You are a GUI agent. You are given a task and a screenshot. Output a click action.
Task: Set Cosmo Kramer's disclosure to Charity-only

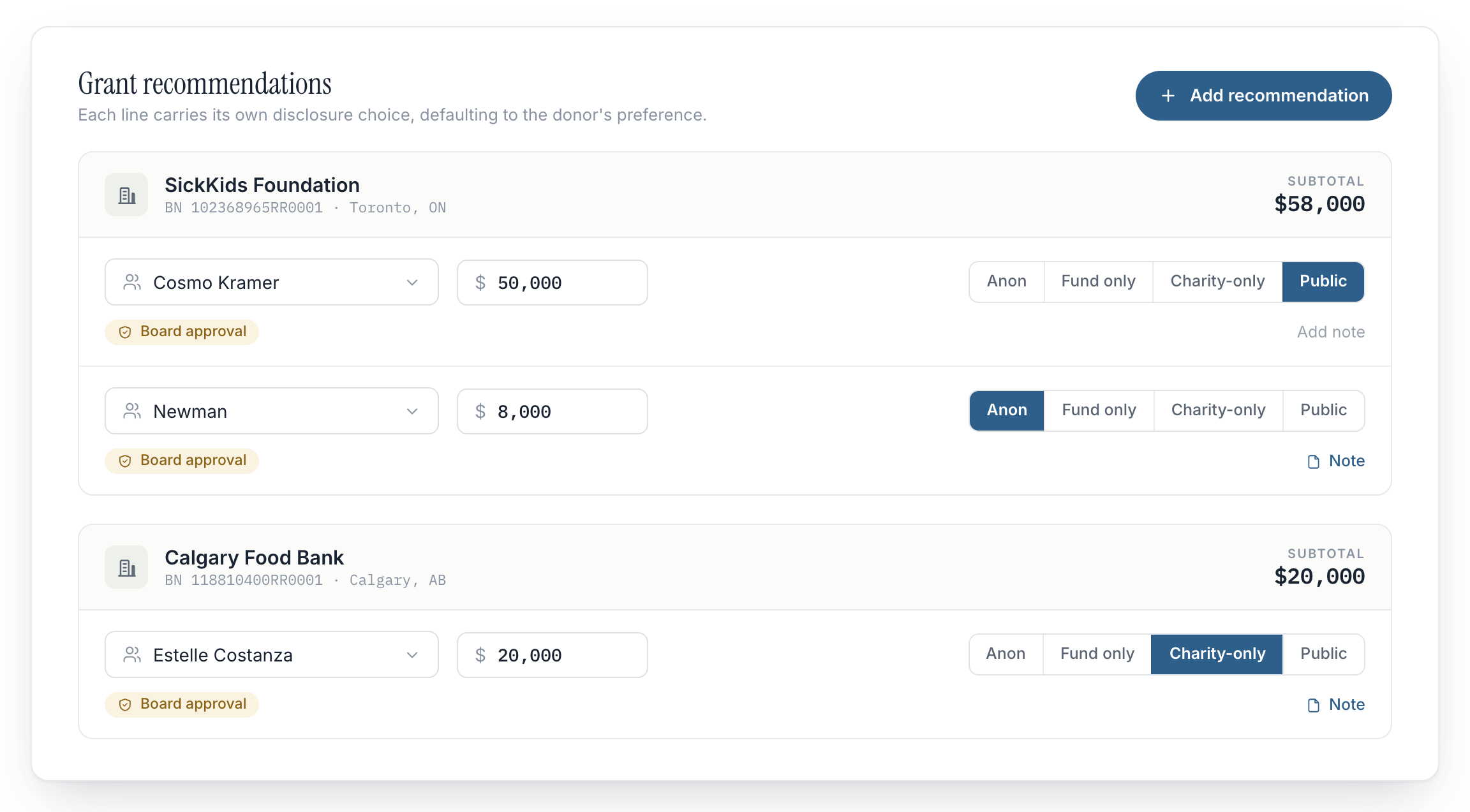tap(1217, 281)
